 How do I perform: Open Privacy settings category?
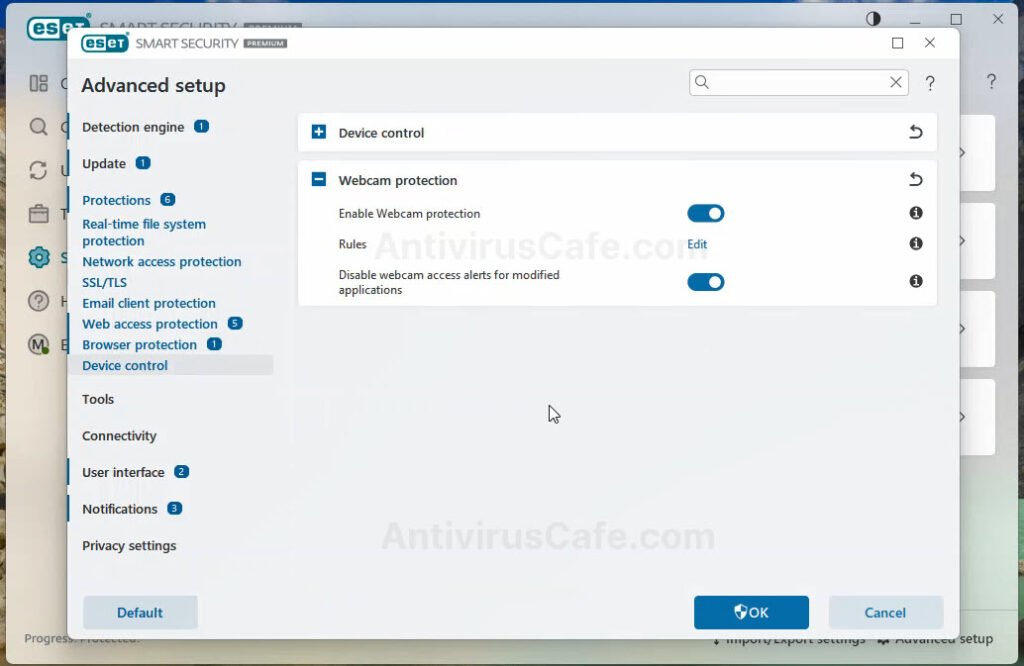(129, 546)
